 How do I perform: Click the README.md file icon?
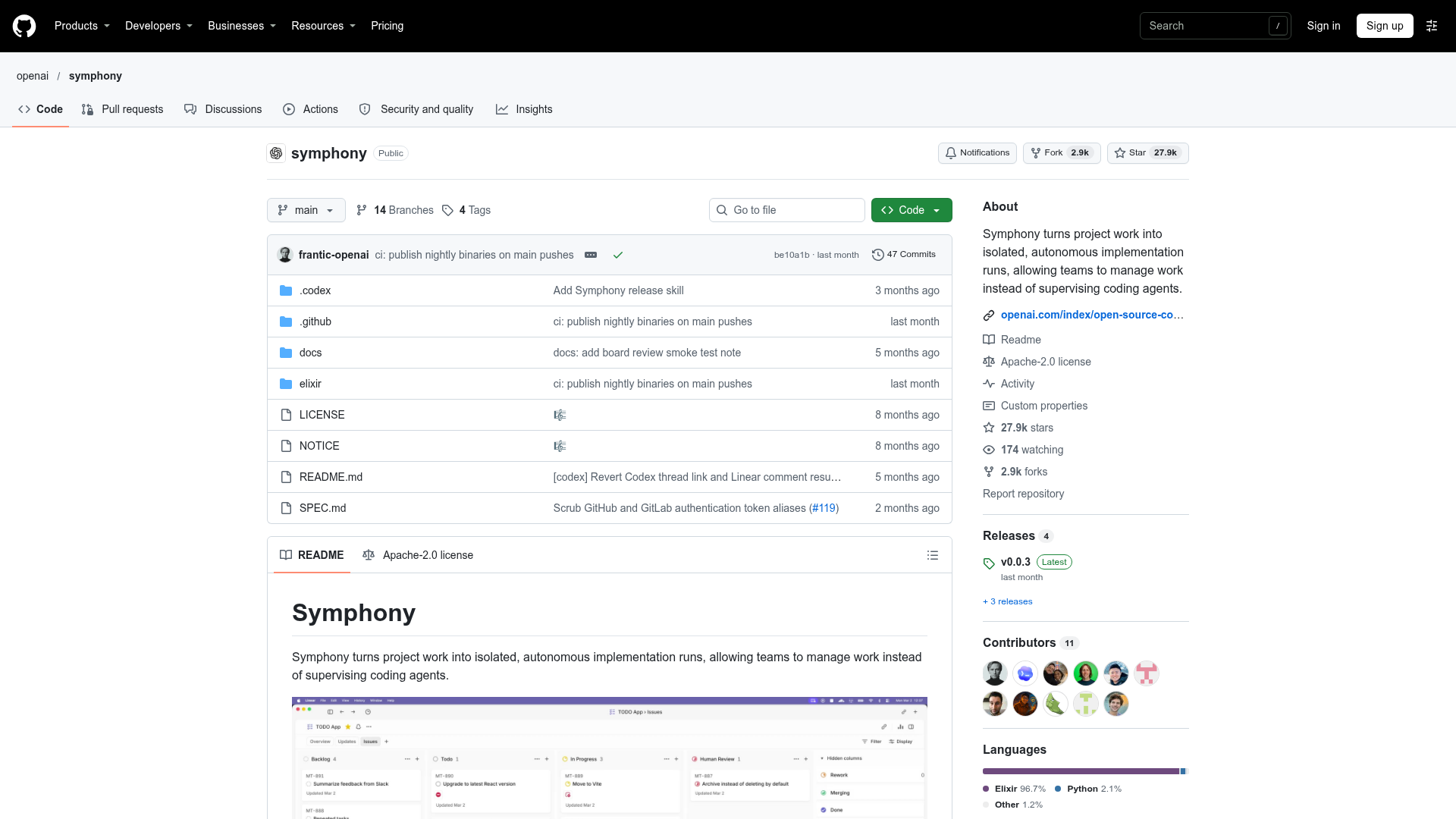286,477
